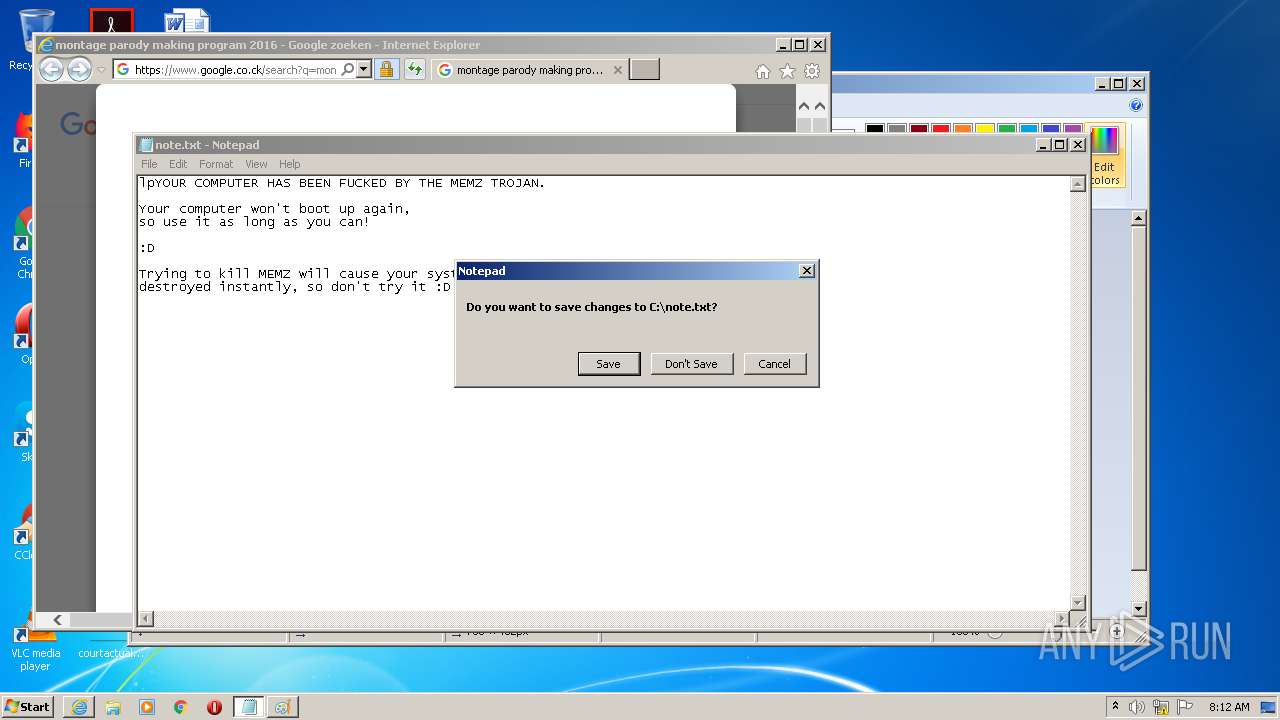Image resolution: width=1280 pixels, height=720 pixels.
Task: Open Notepad's Format menu
Action: pos(216,164)
